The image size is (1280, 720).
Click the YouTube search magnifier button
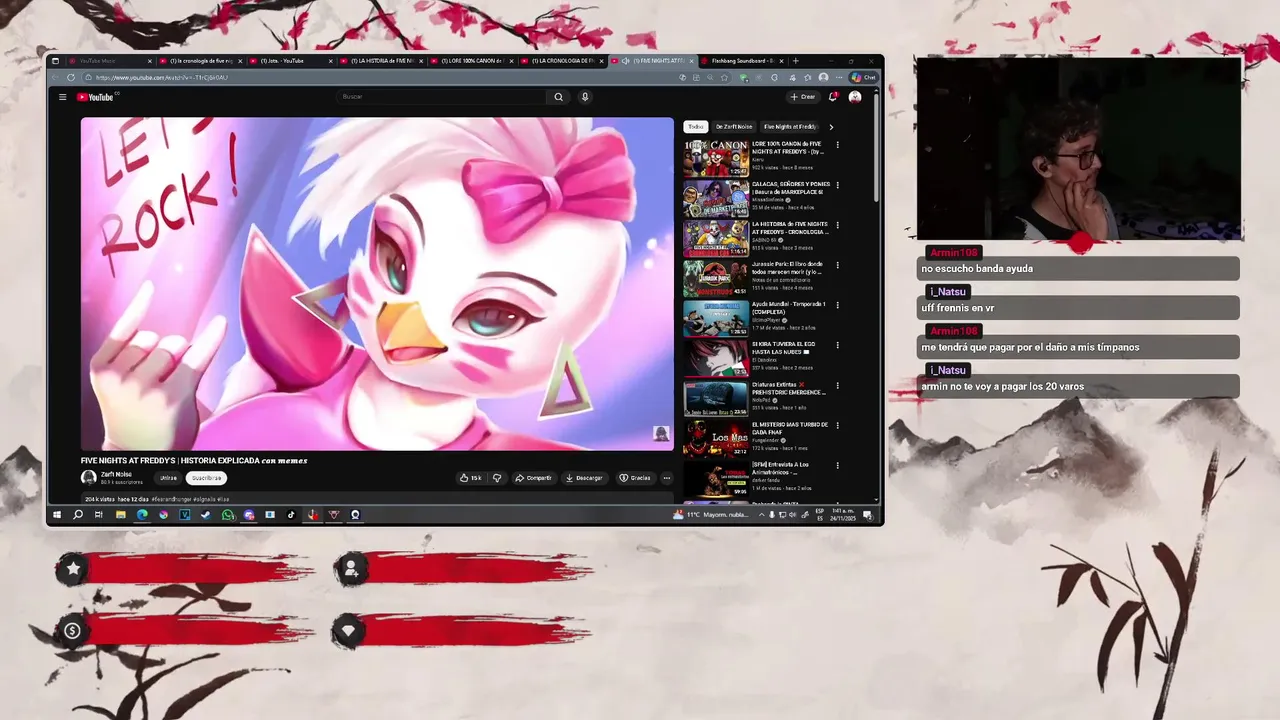point(558,97)
